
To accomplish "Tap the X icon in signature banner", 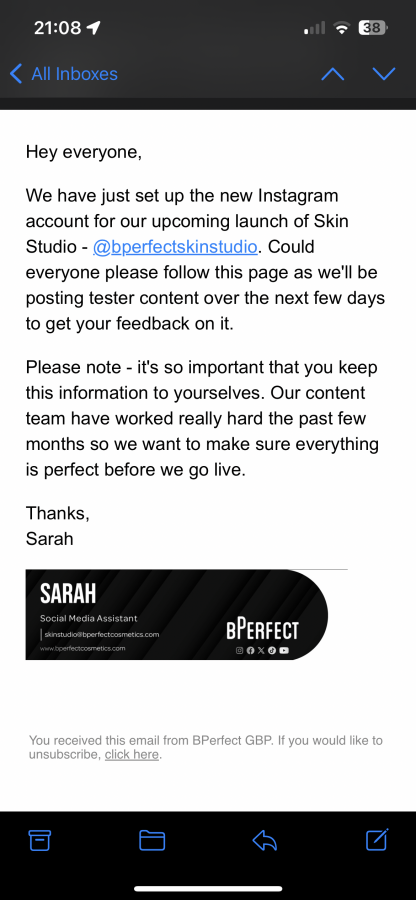I will (261, 650).
